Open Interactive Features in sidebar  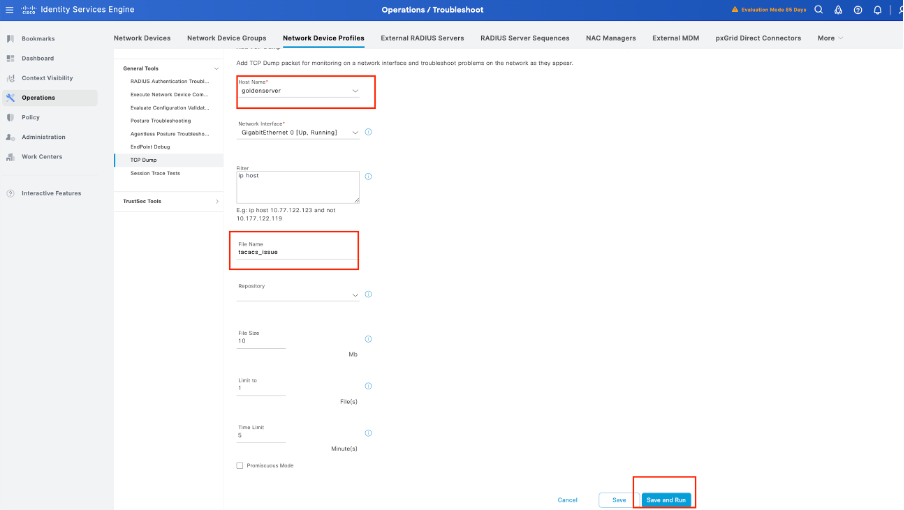click(x=51, y=194)
